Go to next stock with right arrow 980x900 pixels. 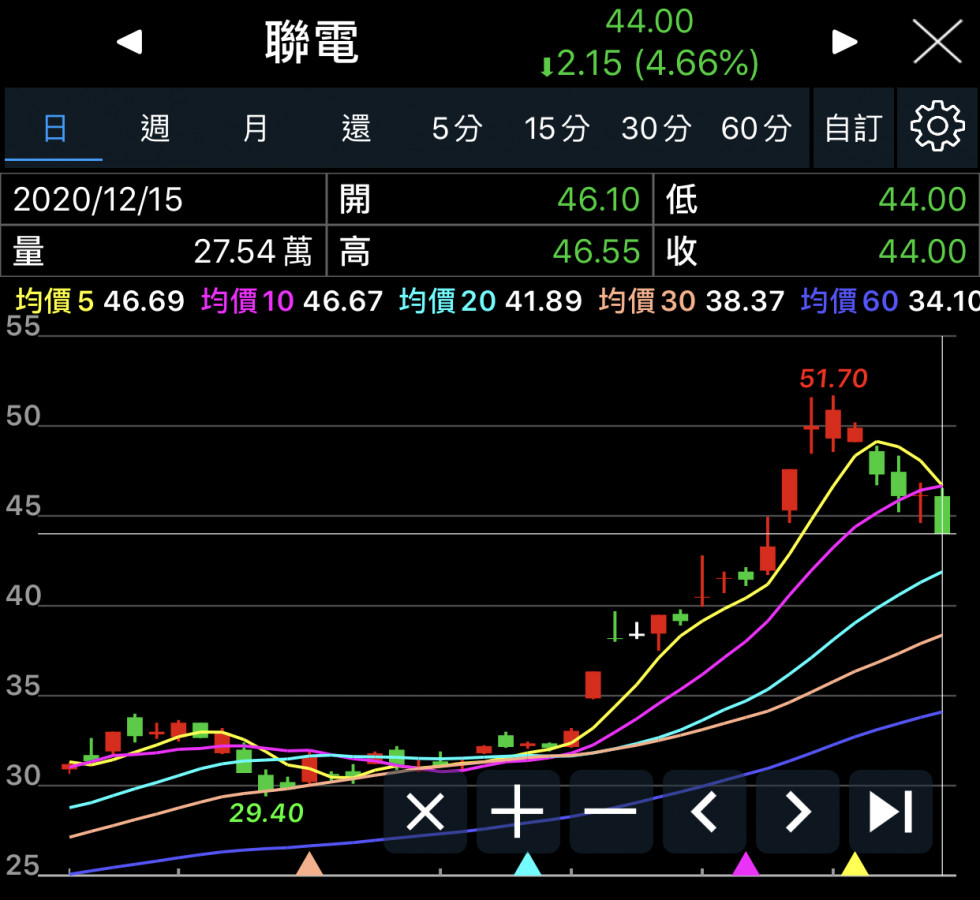(845, 42)
